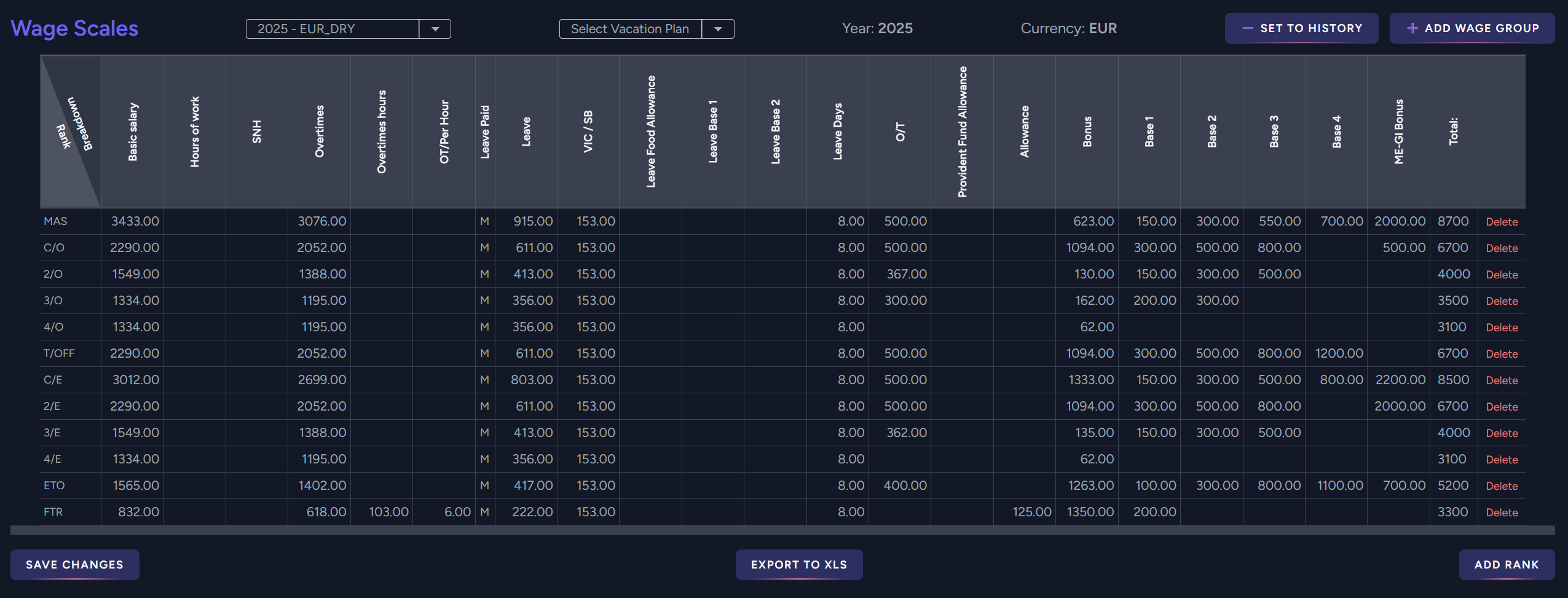The height and width of the screenshot is (598, 1568).
Task: Remove the FTR rank row
Action: 1501,513
